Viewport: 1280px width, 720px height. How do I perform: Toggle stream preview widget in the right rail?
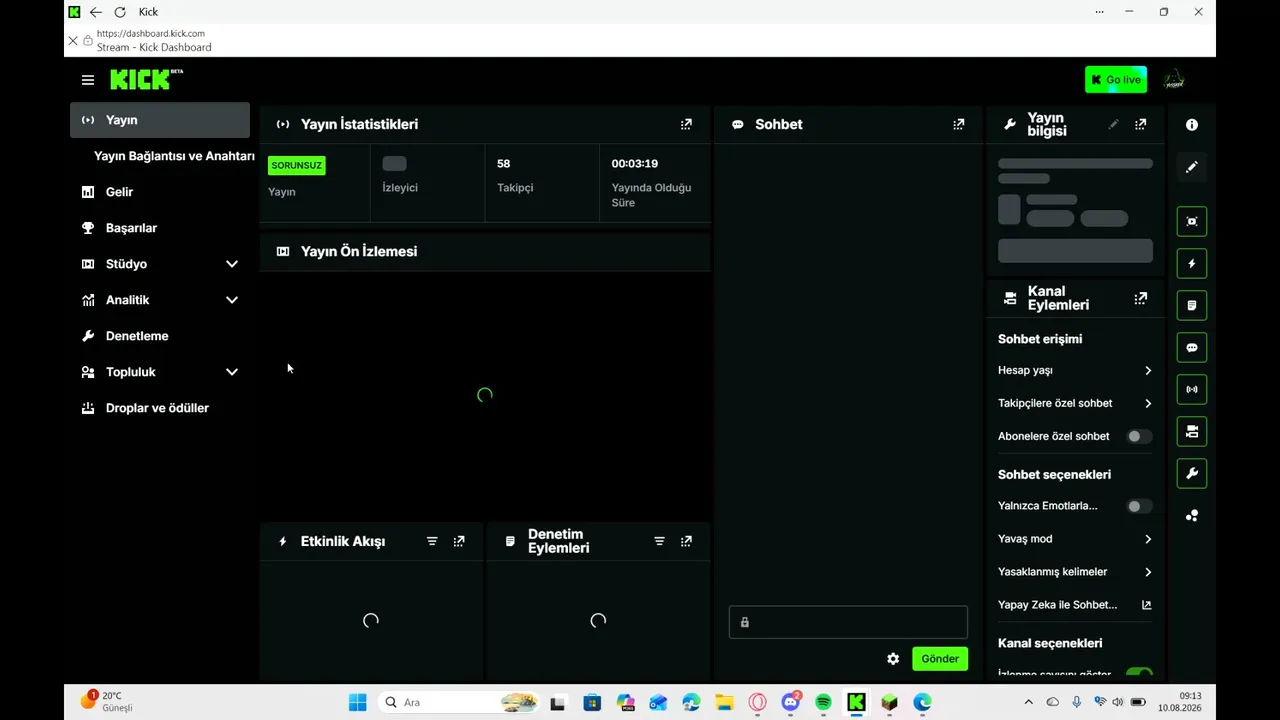point(1192,221)
